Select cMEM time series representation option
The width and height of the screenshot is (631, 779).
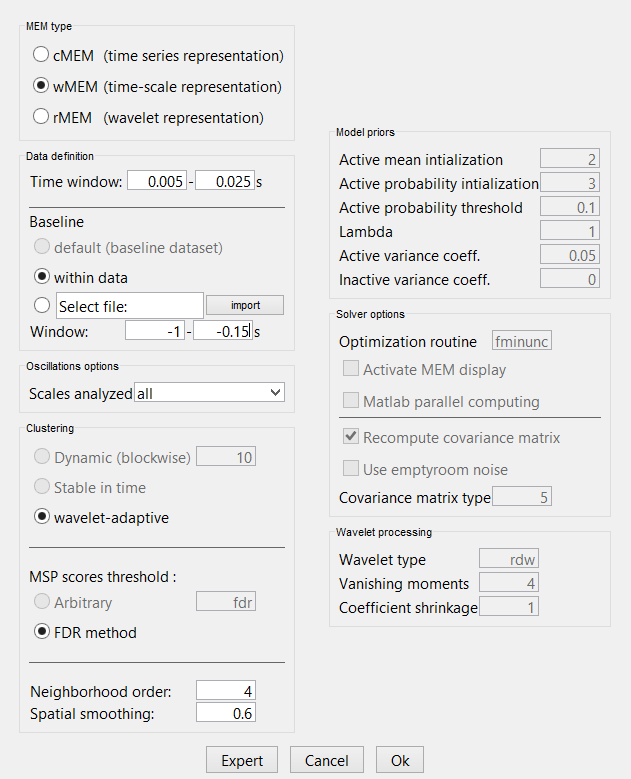click(x=42, y=55)
